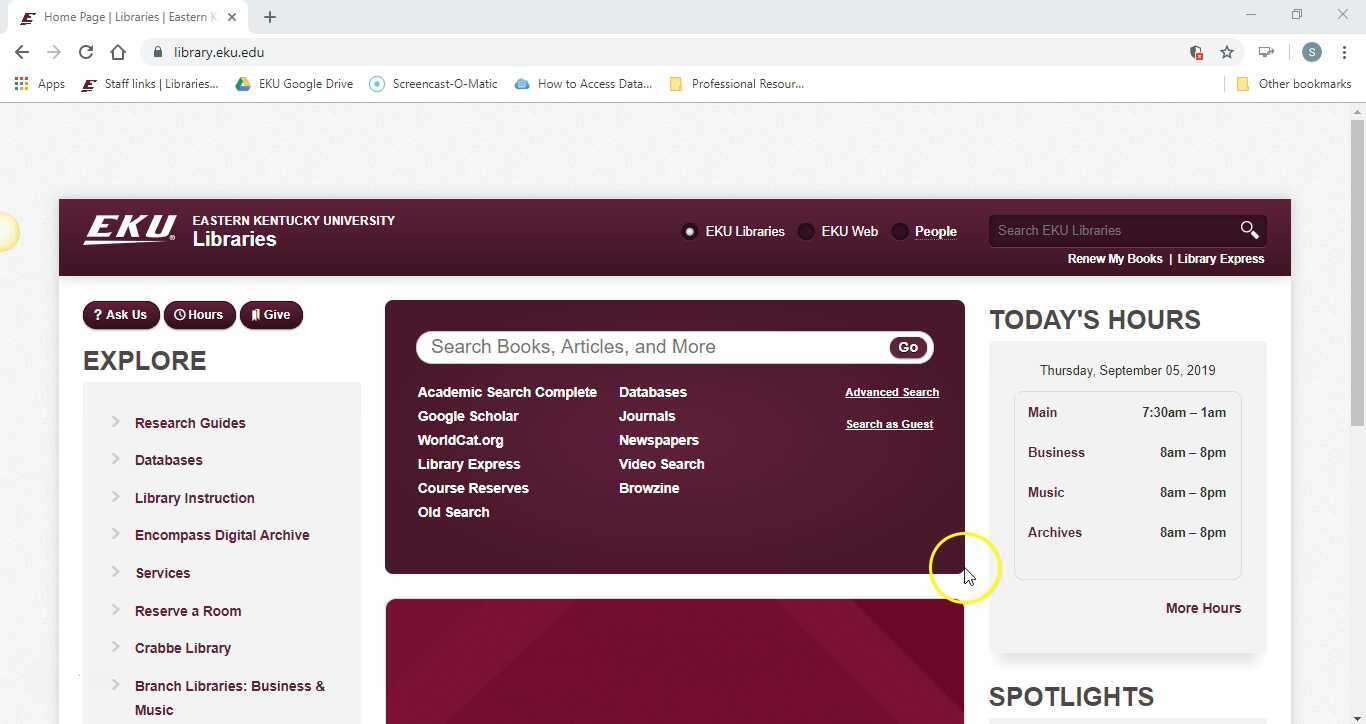Select the EKU Libraries radio button
Image resolution: width=1366 pixels, height=724 pixels.
pyautogui.click(x=689, y=231)
